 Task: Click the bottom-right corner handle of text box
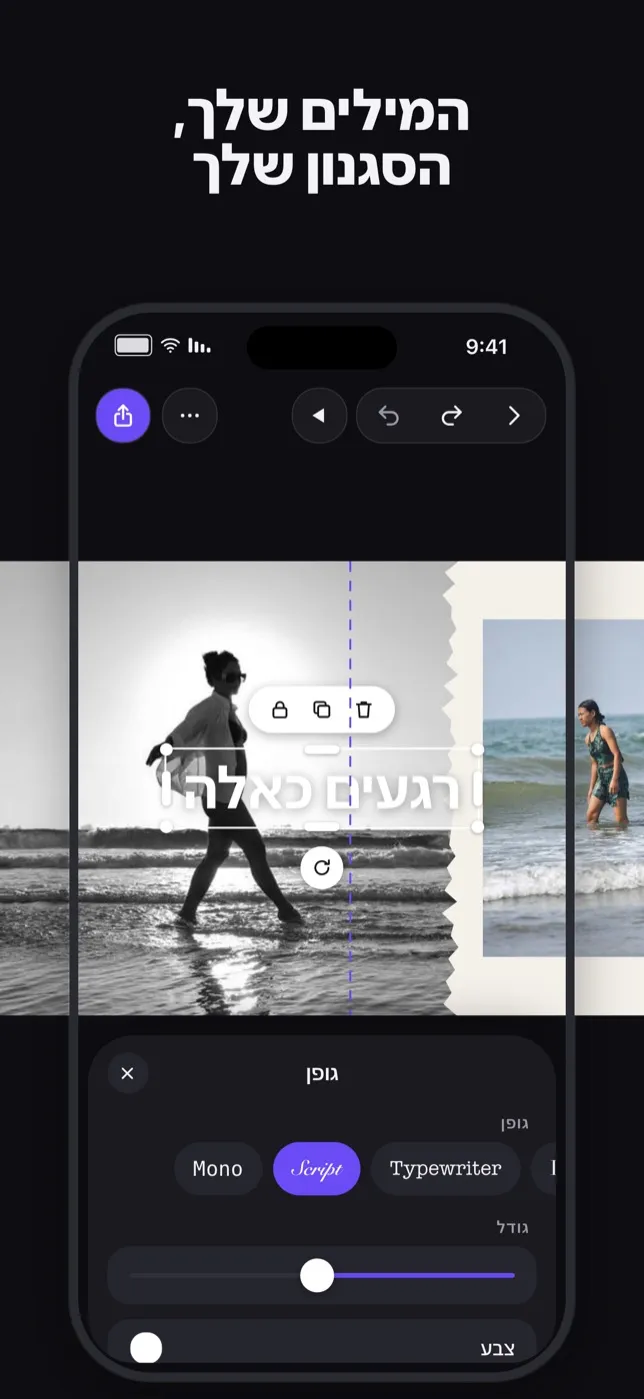point(478,827)
